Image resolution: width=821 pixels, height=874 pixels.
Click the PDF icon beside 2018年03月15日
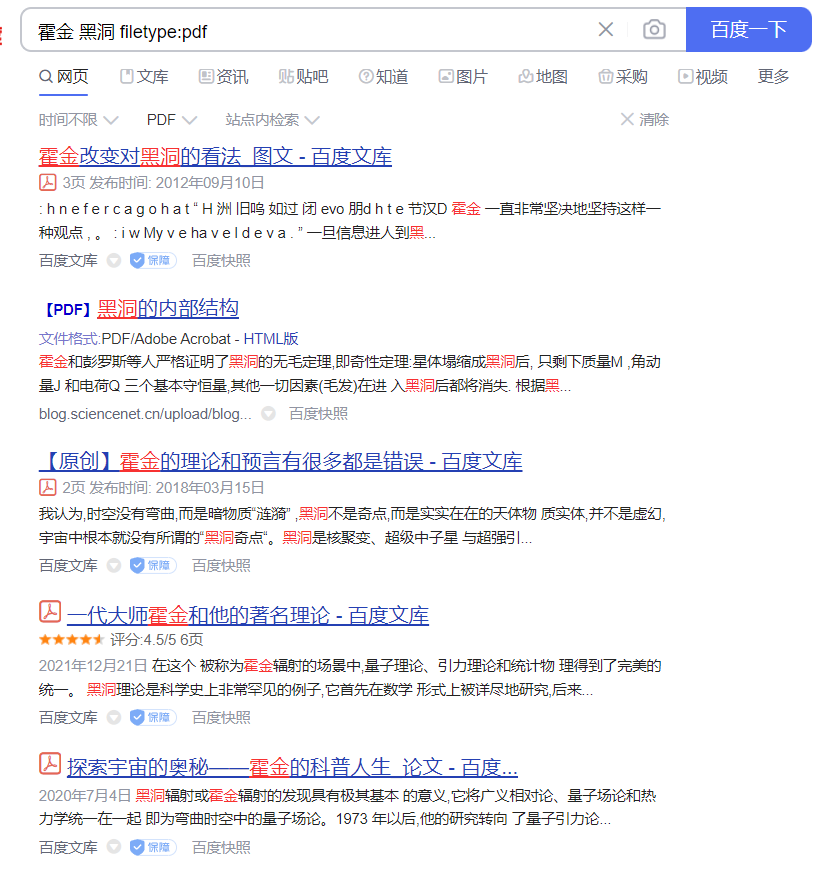[x=47, y=487]
